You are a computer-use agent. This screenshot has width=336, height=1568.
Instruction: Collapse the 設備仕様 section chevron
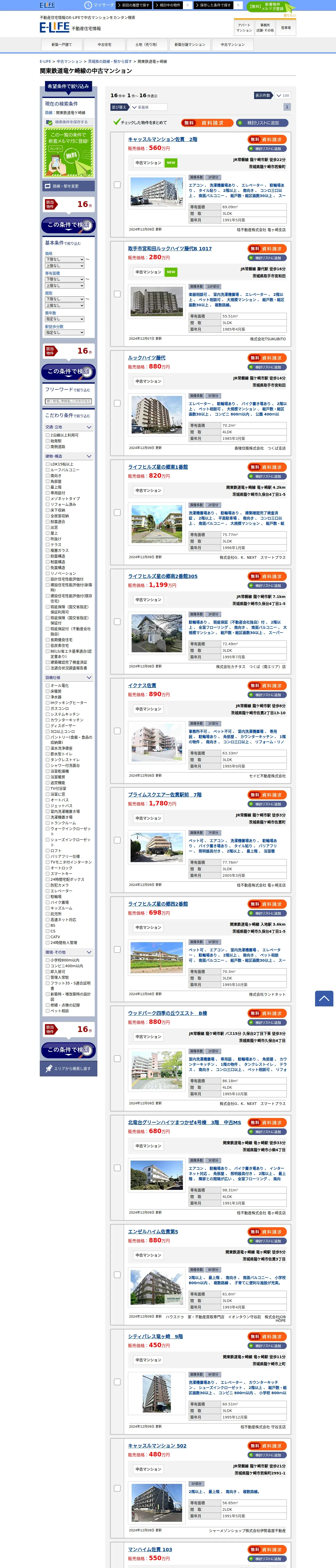click(89, 677)
